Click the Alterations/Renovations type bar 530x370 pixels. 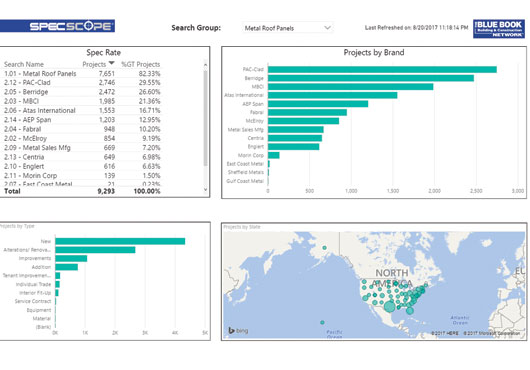95,250
